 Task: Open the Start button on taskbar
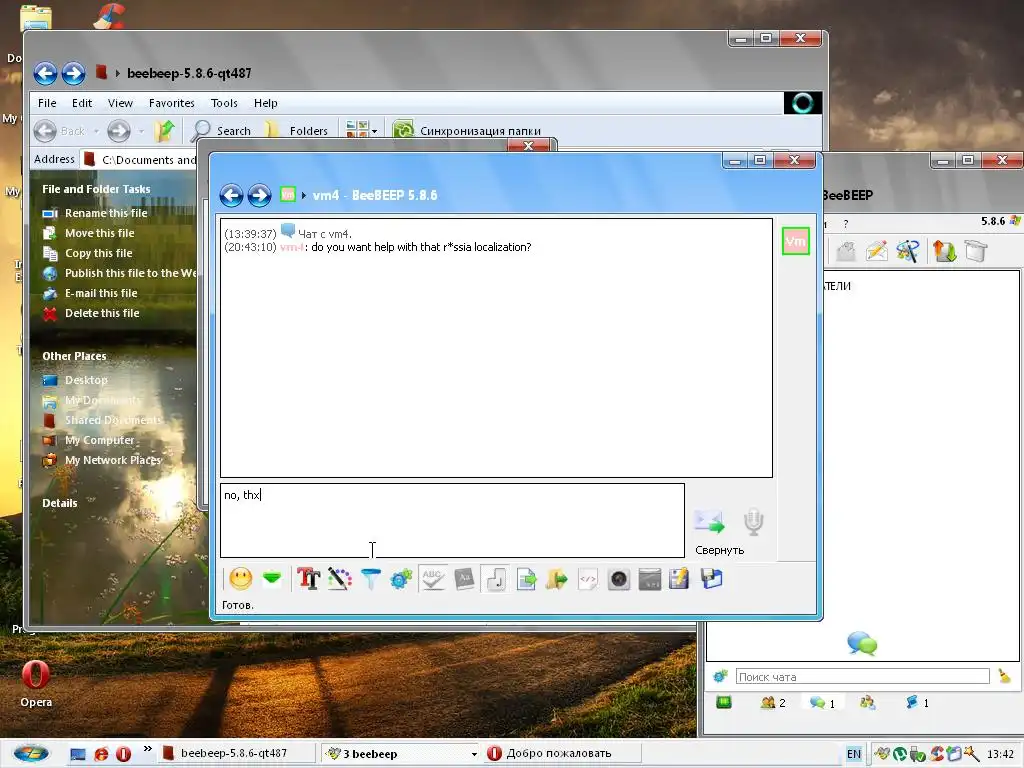coord(31,754)
